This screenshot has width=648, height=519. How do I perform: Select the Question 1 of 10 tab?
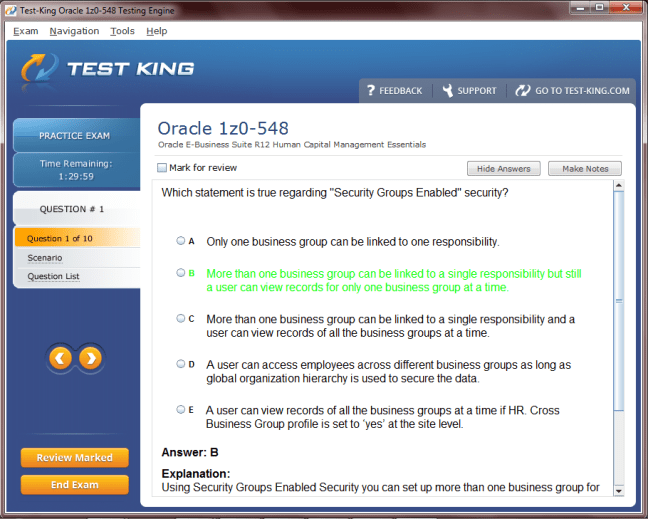(77, 238)
